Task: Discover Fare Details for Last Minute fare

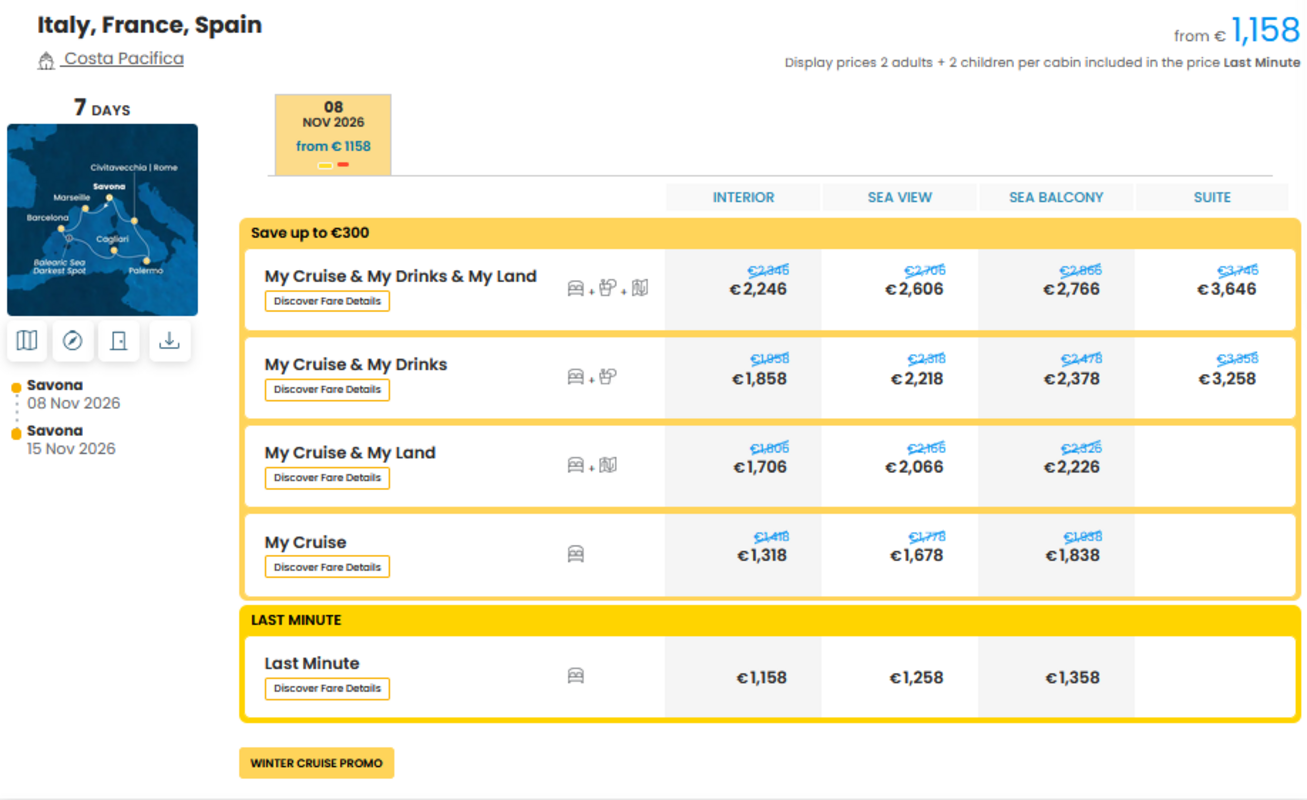Action: tap(327, 689)
